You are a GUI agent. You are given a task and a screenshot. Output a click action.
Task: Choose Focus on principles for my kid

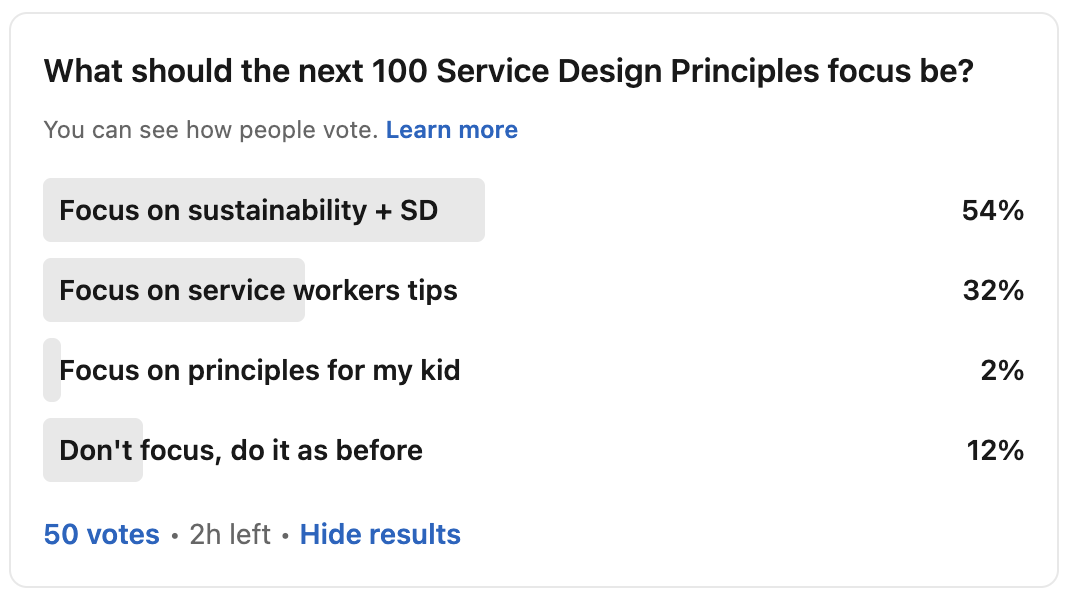click(x=260, y=371)
